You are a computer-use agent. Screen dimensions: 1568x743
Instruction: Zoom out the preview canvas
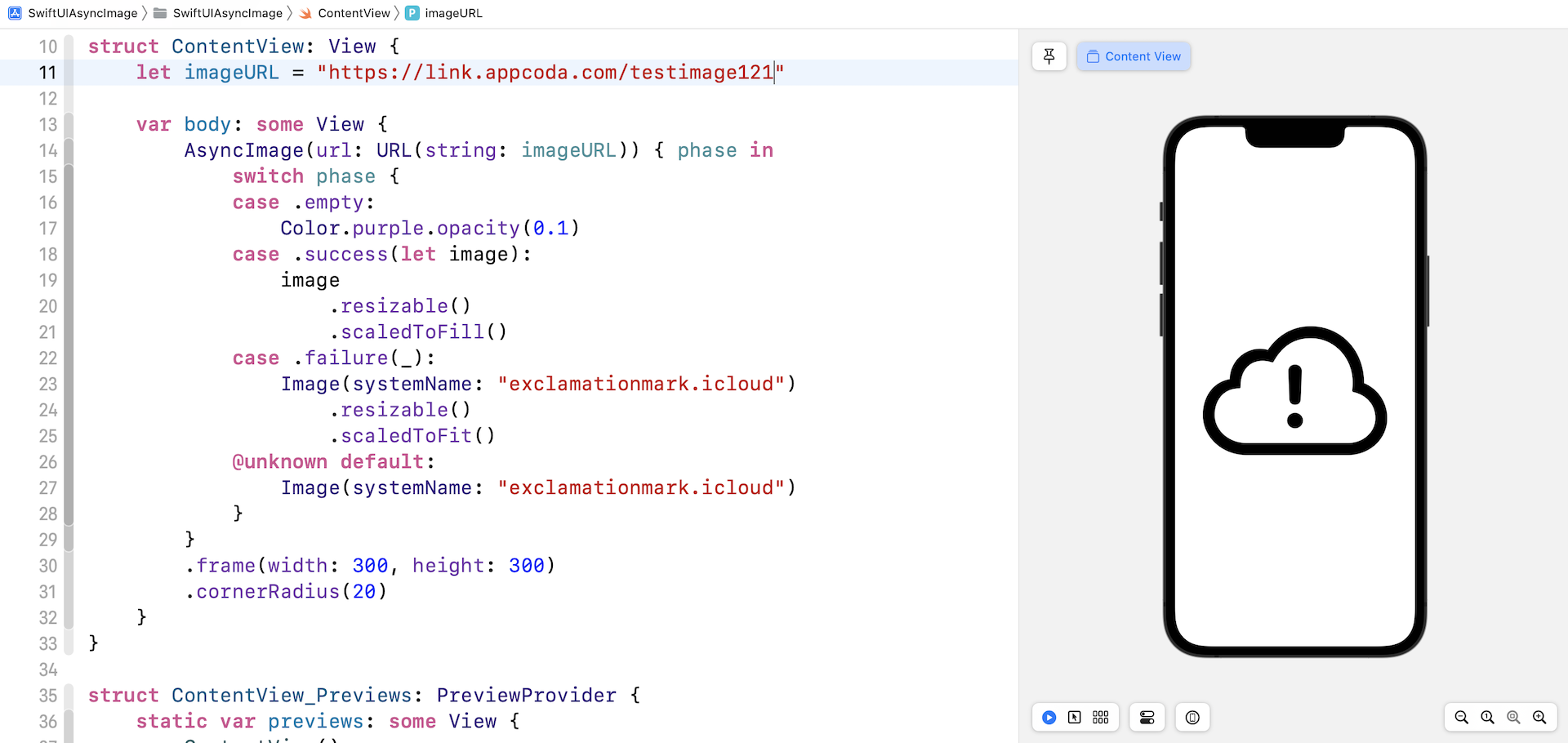(x=1462, y=718)
